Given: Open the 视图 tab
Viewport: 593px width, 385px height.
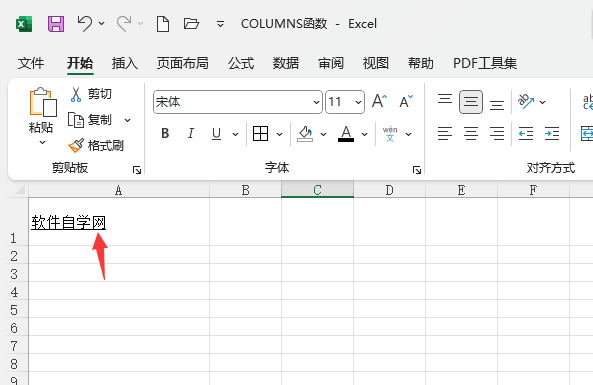Looking at the screenshot, I should (x=376, y=63).
